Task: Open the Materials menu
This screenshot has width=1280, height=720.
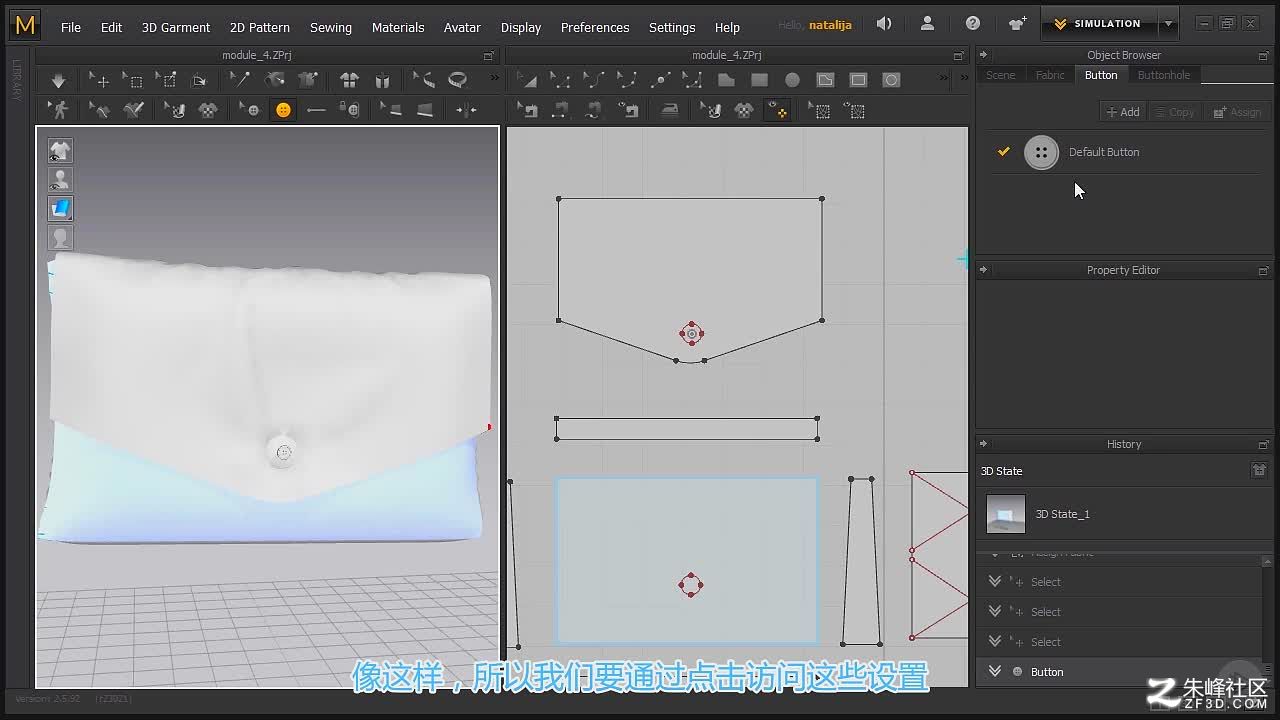Action: 398,27
